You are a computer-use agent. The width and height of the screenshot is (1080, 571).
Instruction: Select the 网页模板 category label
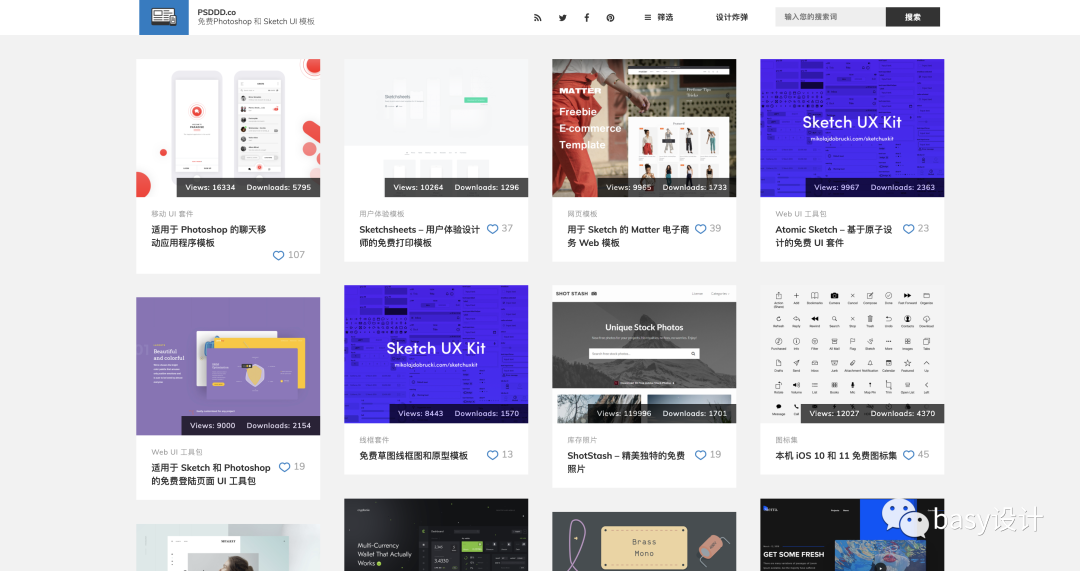(582, 214)
